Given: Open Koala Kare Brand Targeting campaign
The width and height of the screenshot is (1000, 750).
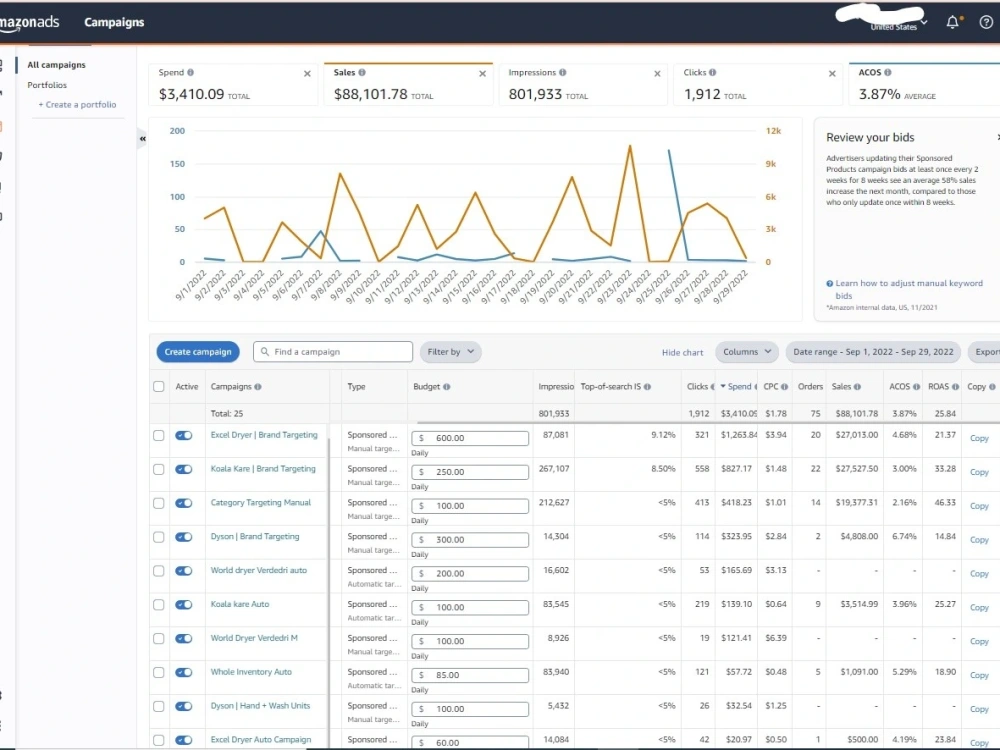Looking at the screenshot, I should click(x=263, y=469).
